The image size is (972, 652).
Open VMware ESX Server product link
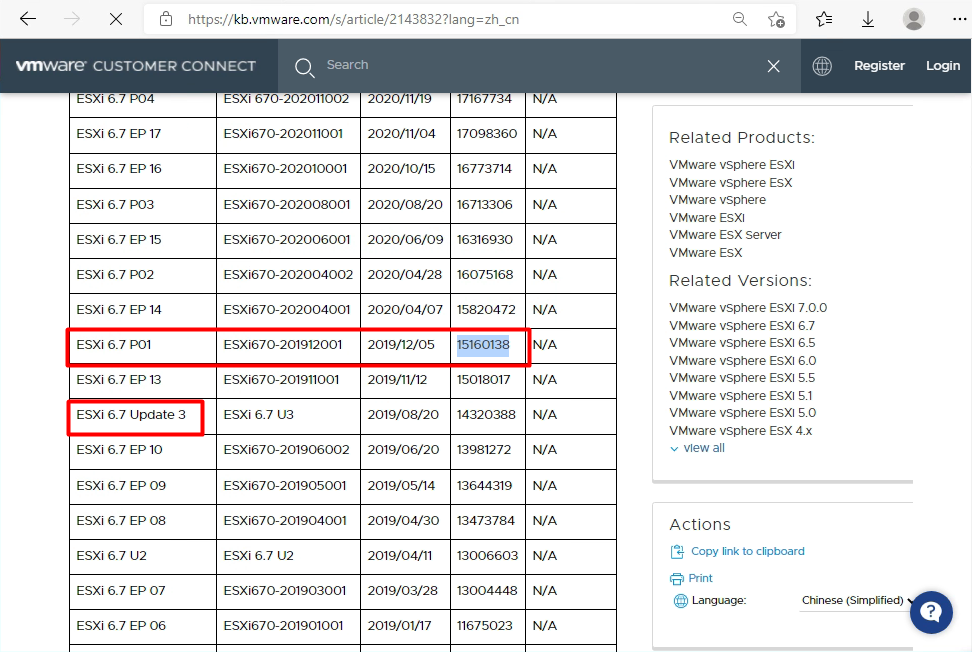725,234
